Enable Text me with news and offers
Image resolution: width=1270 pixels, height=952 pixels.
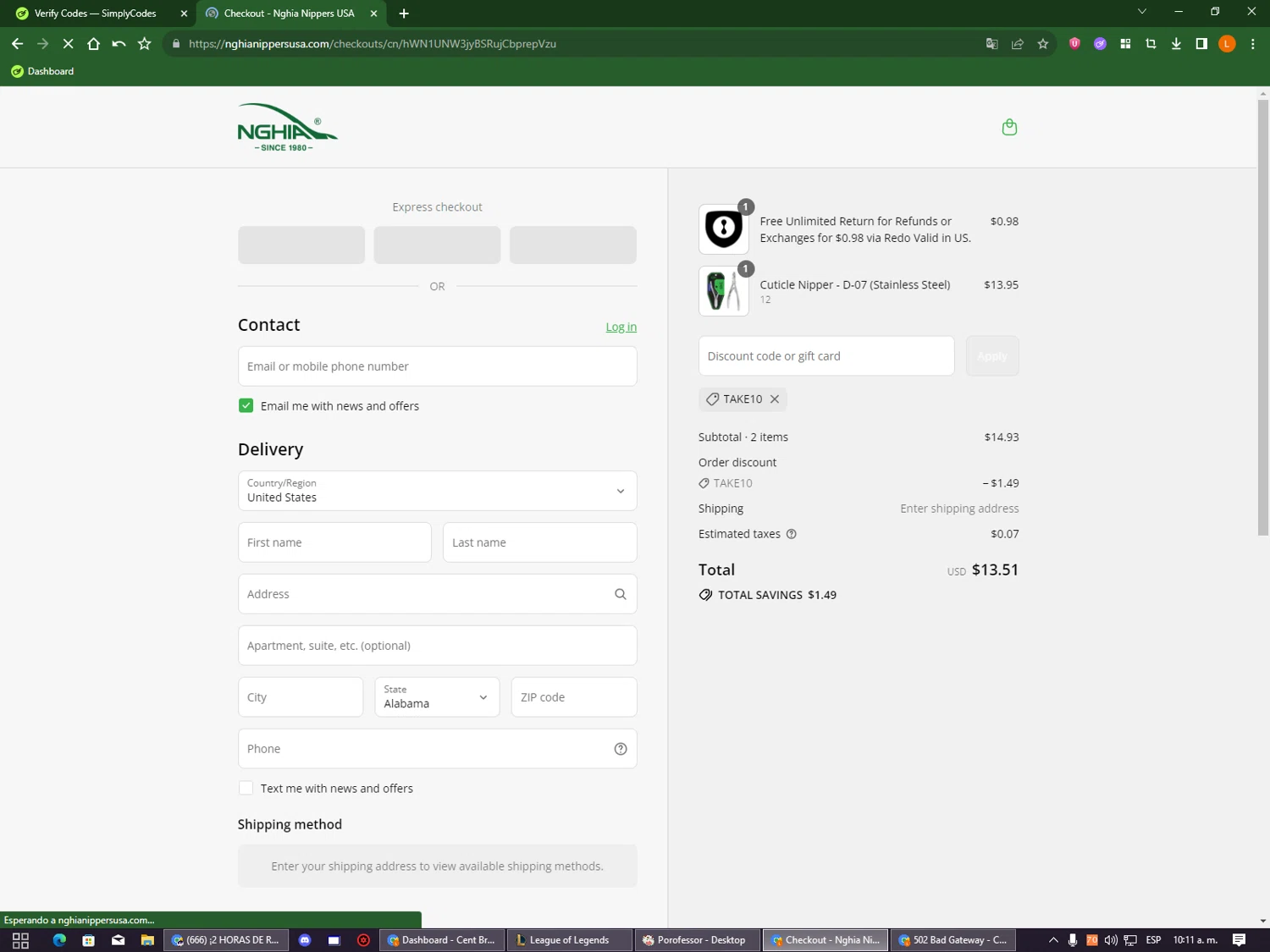(x=246, y=789)
